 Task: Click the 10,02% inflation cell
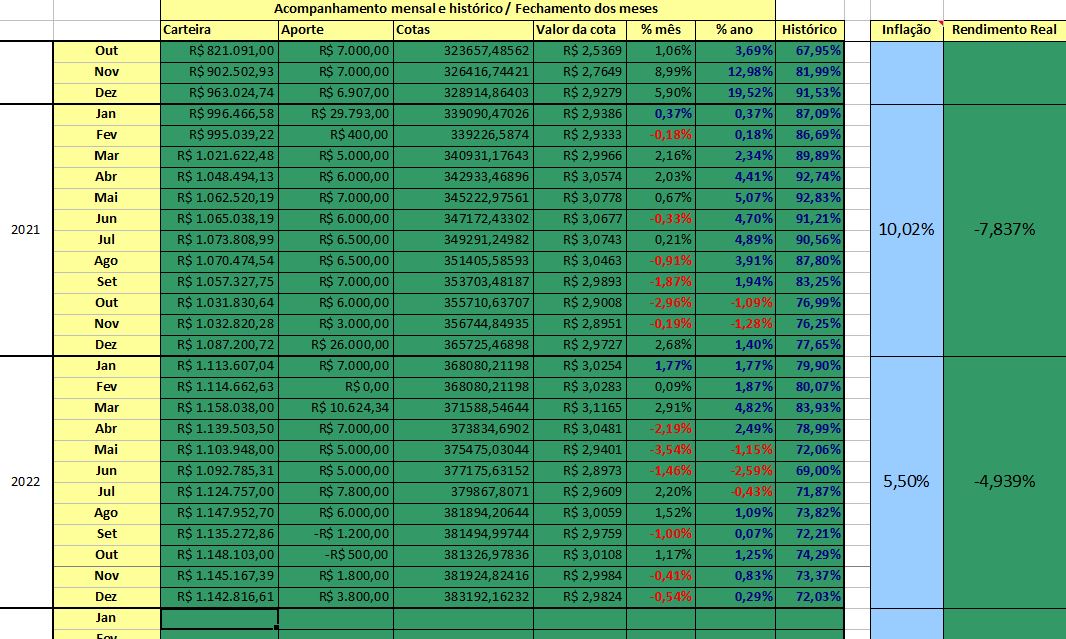pyautogui.click(x=906, y=230)
